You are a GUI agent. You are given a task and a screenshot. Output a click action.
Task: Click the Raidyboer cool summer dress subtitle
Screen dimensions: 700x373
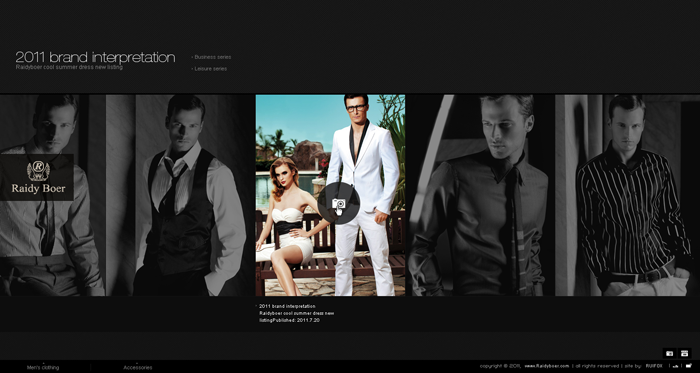69,67
